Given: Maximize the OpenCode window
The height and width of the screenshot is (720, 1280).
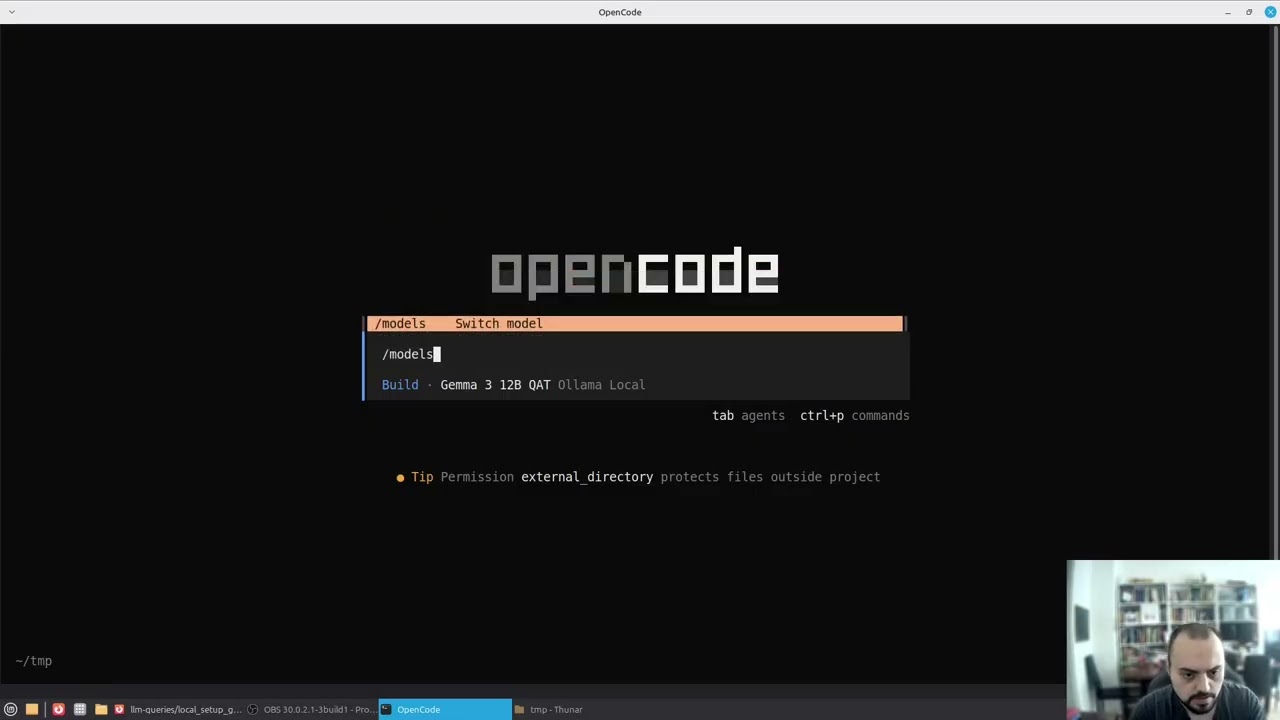Looking at the screenshot, I should (1249, 12).
